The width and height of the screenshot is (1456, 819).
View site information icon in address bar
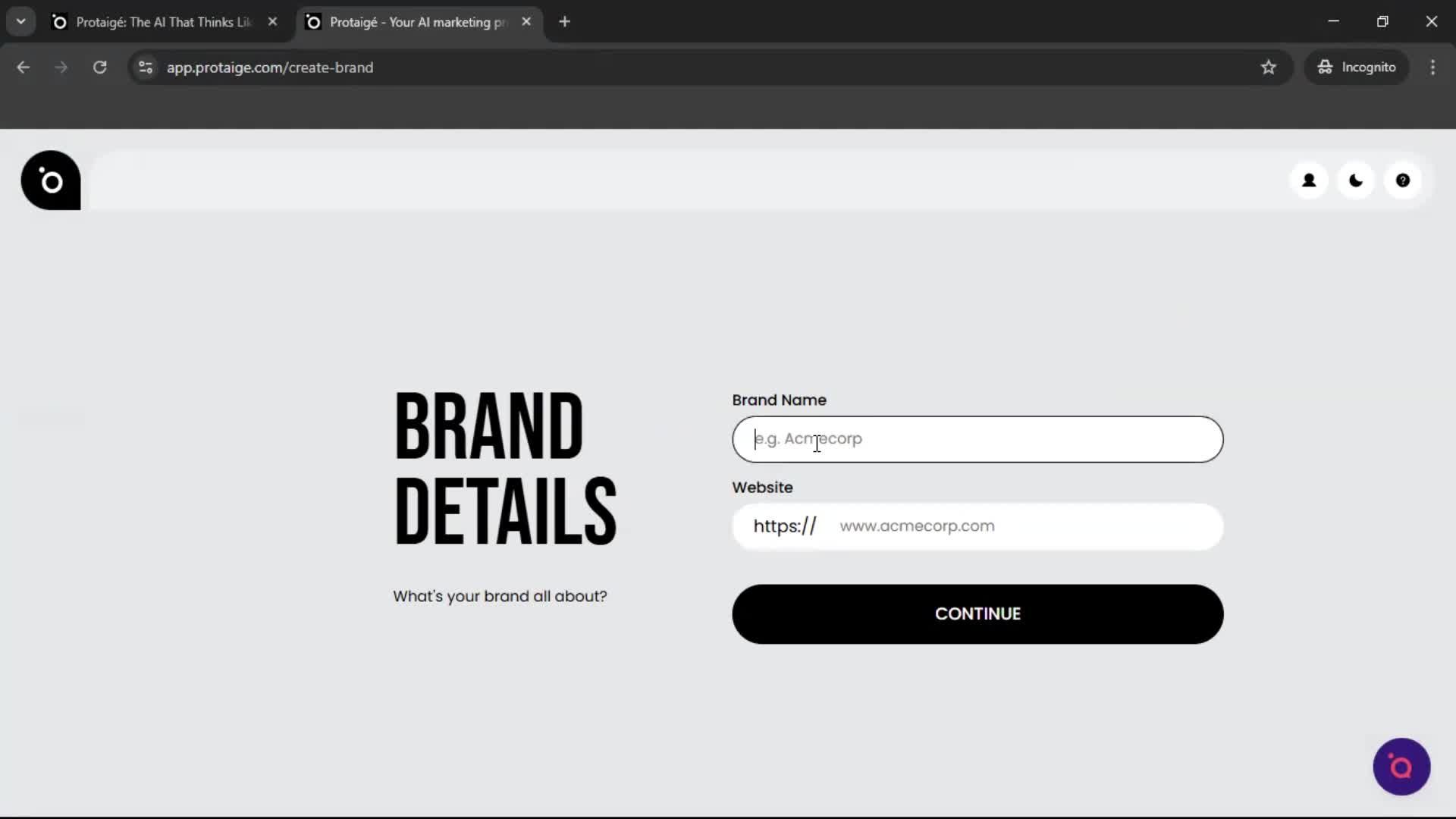click(x=145, y=67)
